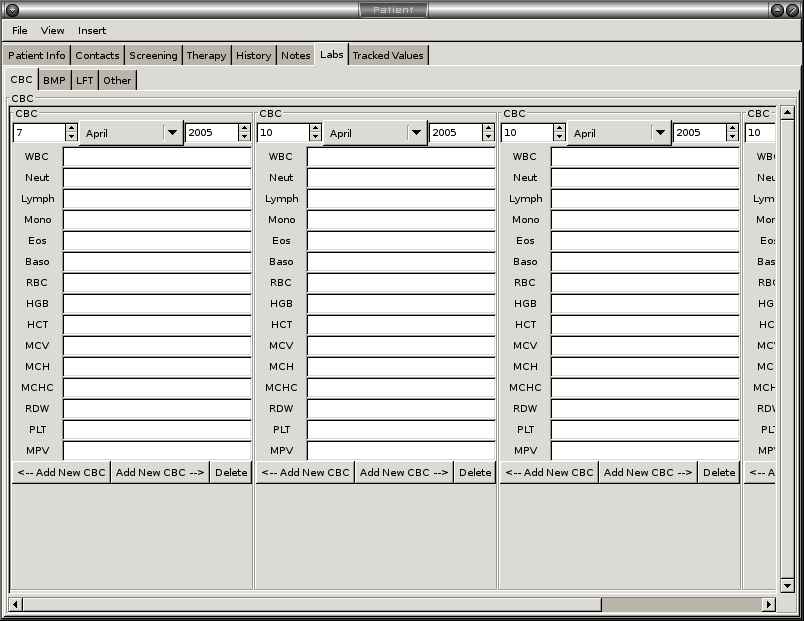Click the horizontal scrollbar left arrow
804x621 pixels.
click(15, 604)
